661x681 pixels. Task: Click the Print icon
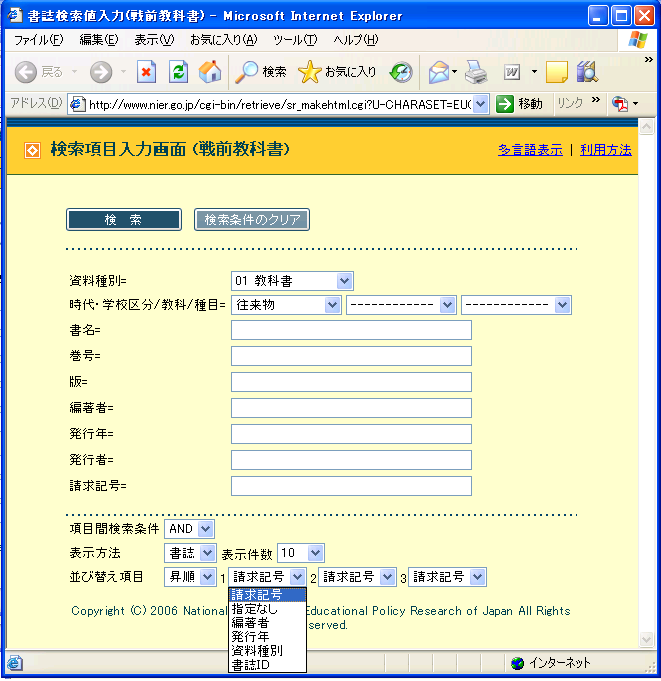point(476,72)
